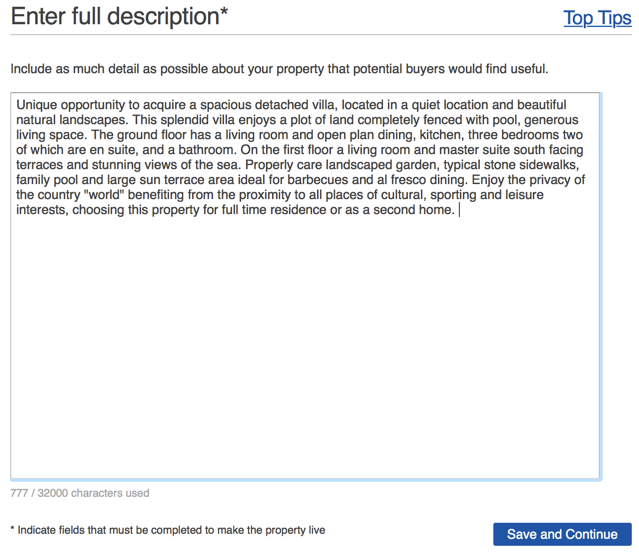Click "interests" at start of last line
The width and height of the screenshot is (639, 553).
click(x=42, y=210)
